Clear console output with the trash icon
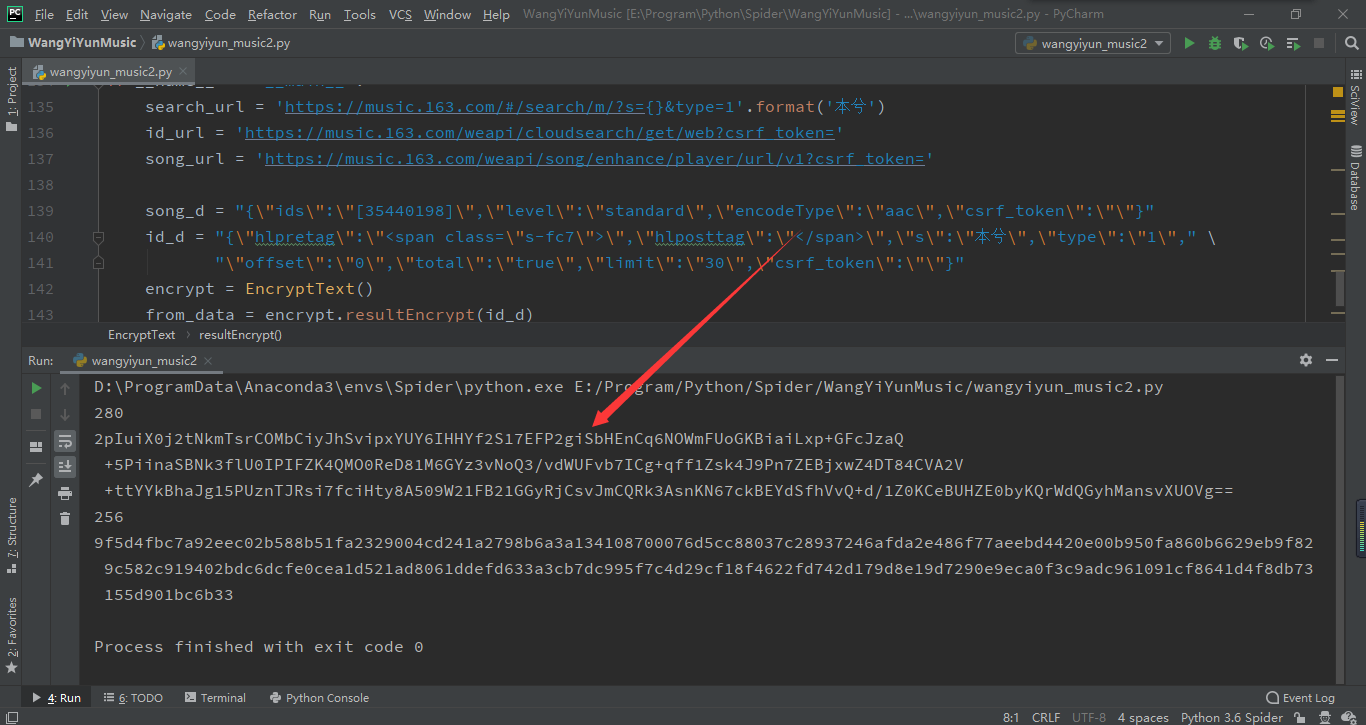Viewport: 1366px width, 725px height. coord(65,518)
